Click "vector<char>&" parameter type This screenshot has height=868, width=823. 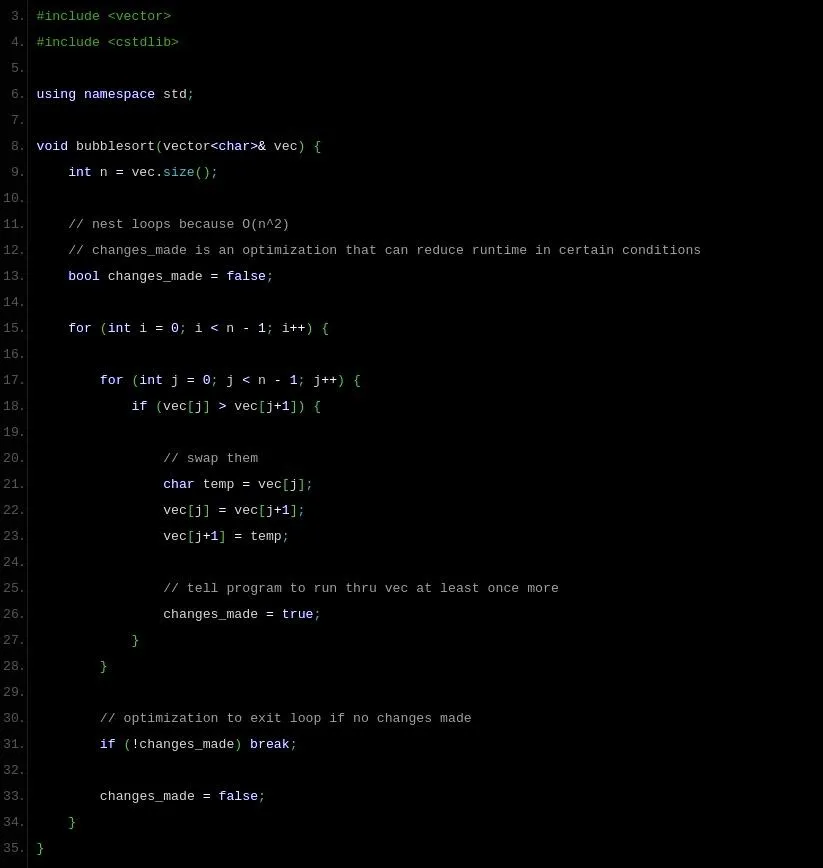214,146
